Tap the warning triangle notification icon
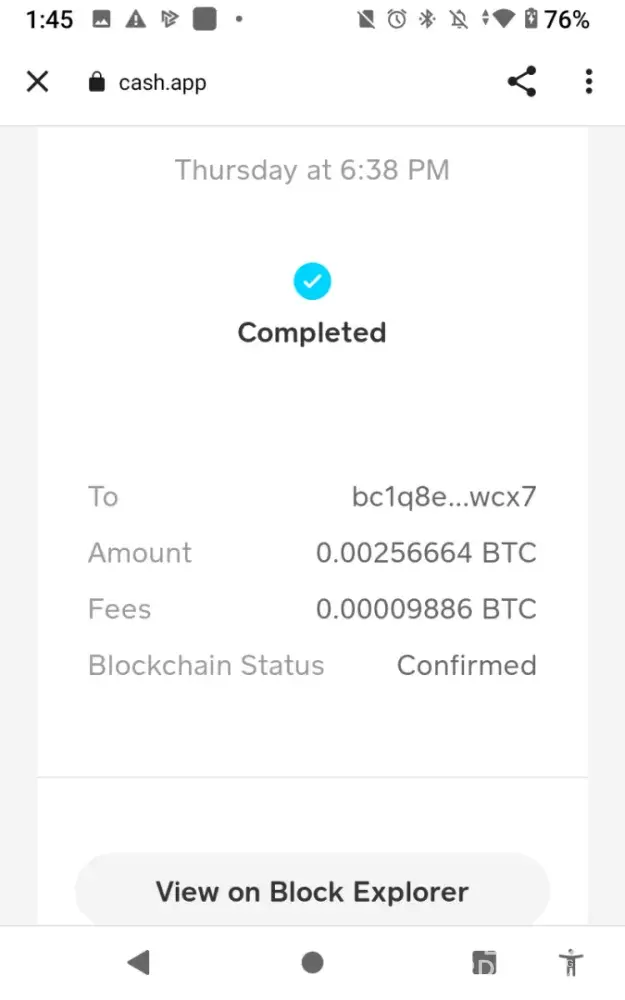Image resolution: width=625 pixels, height=1000 pixels. [134, 19]
